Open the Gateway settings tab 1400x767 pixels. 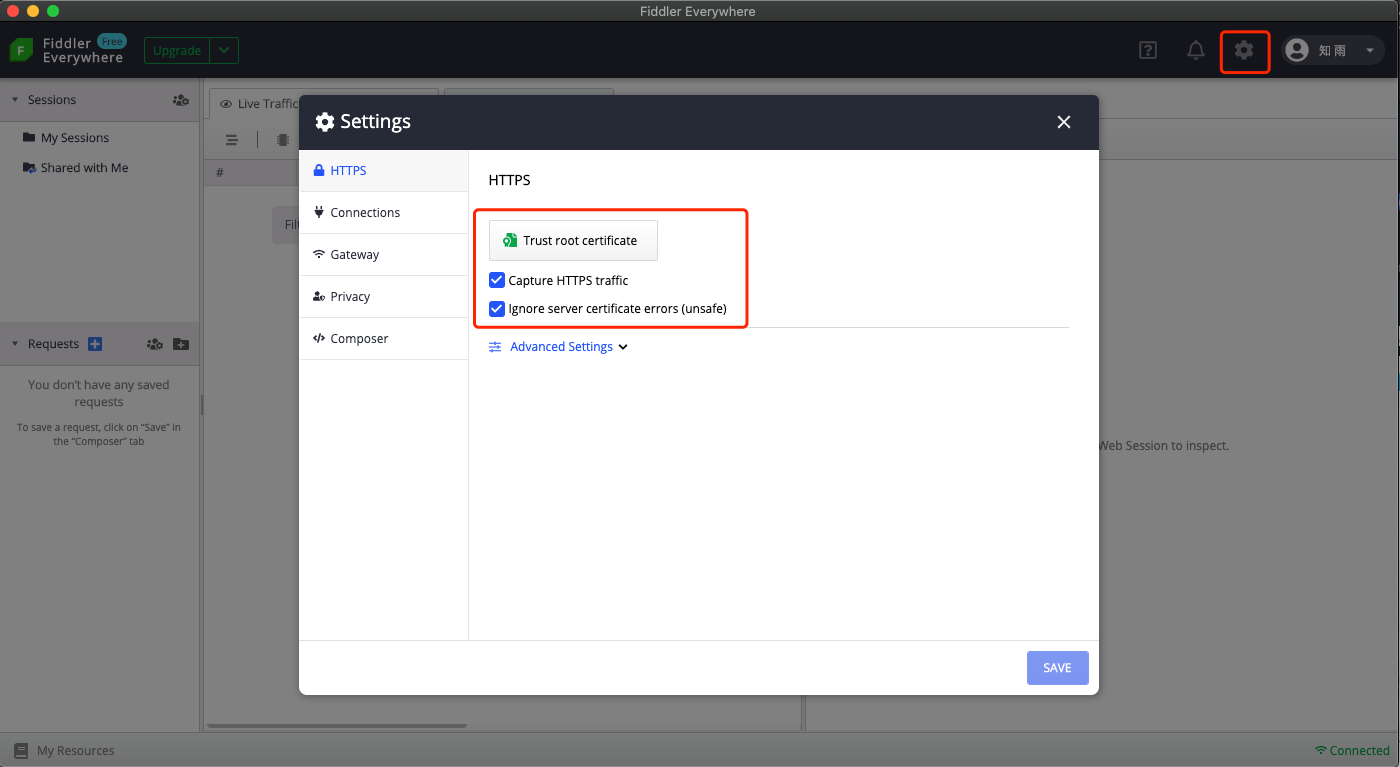coord(355,255)
